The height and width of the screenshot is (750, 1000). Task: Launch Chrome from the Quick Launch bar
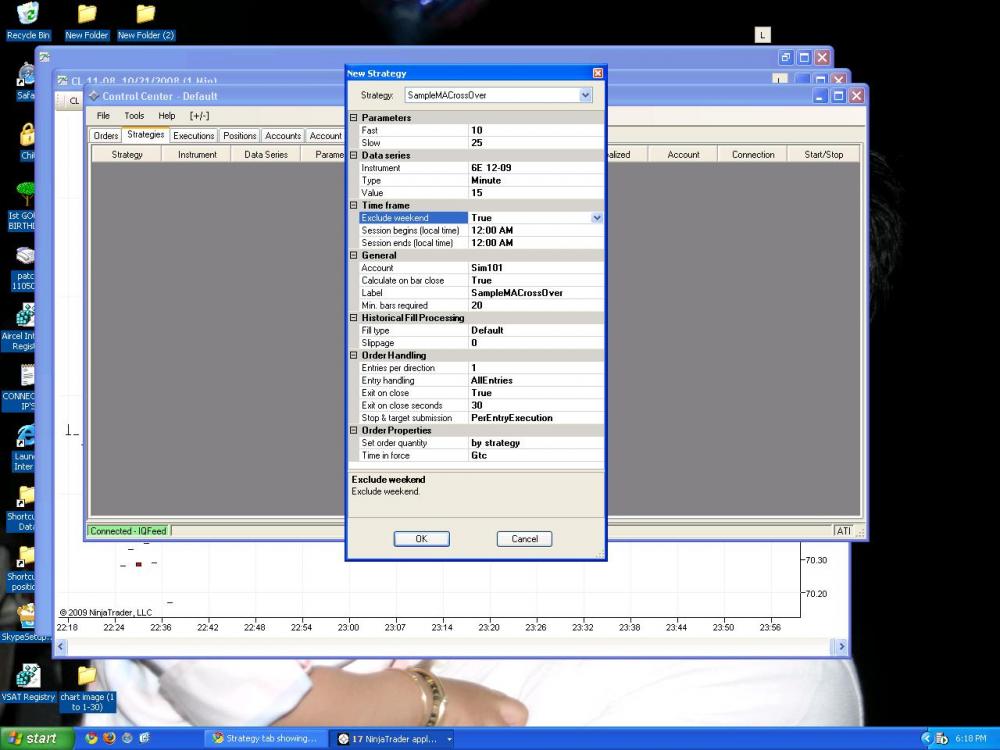(91, 739)
